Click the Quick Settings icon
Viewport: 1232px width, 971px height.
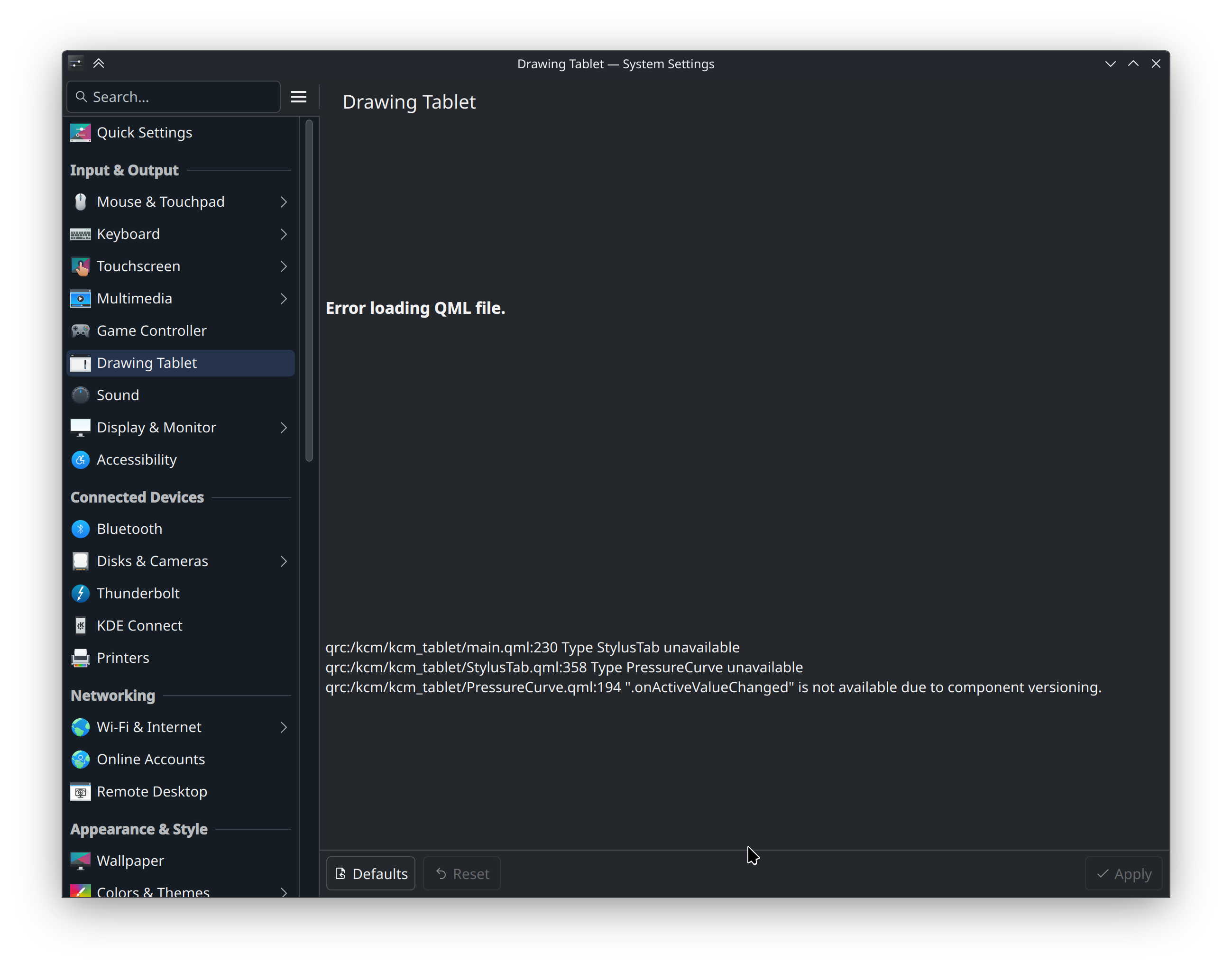tap(80, 132)
